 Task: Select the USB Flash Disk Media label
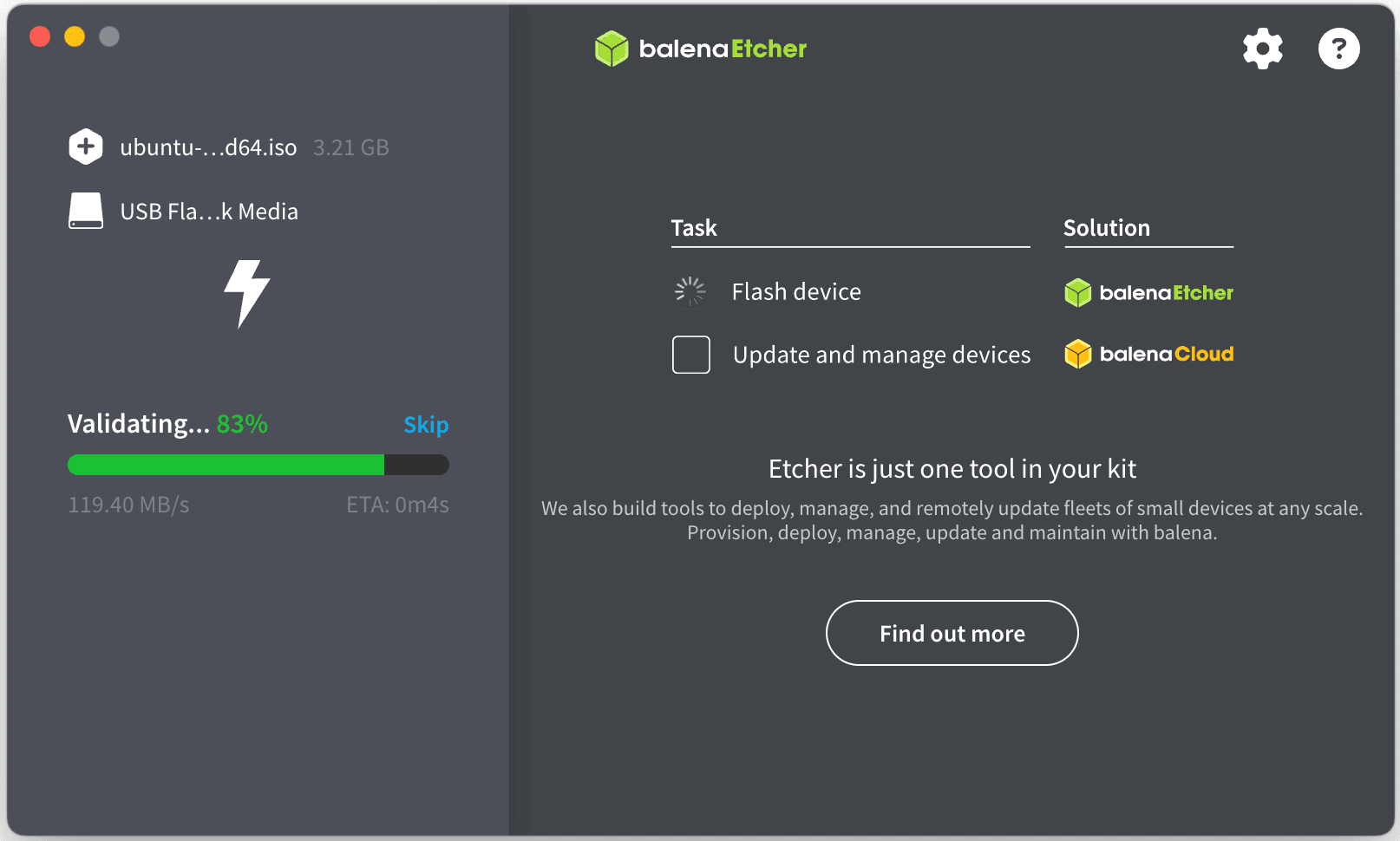(x=209, y=212)
